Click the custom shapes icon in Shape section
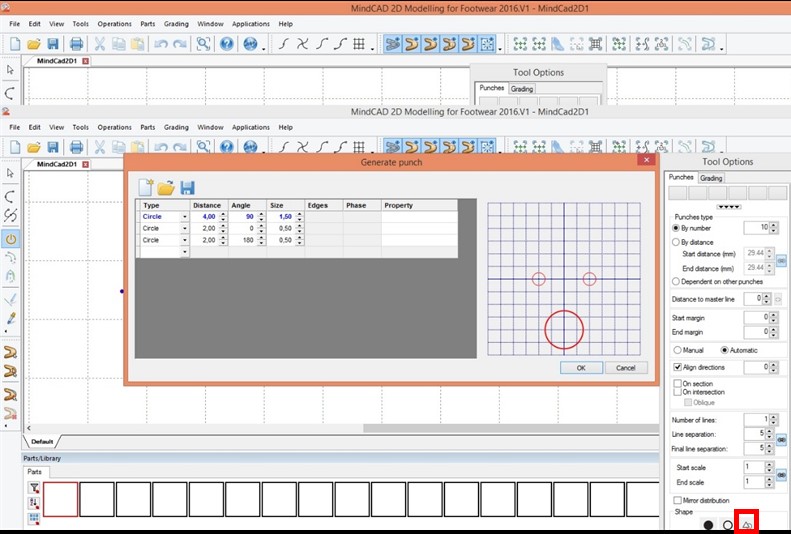Screen dimensions: 791x534 (x=747, y=525)
